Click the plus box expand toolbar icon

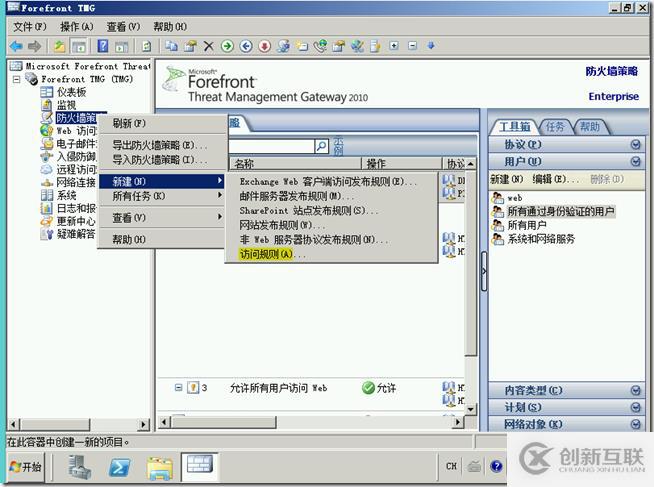coord(394,45)
